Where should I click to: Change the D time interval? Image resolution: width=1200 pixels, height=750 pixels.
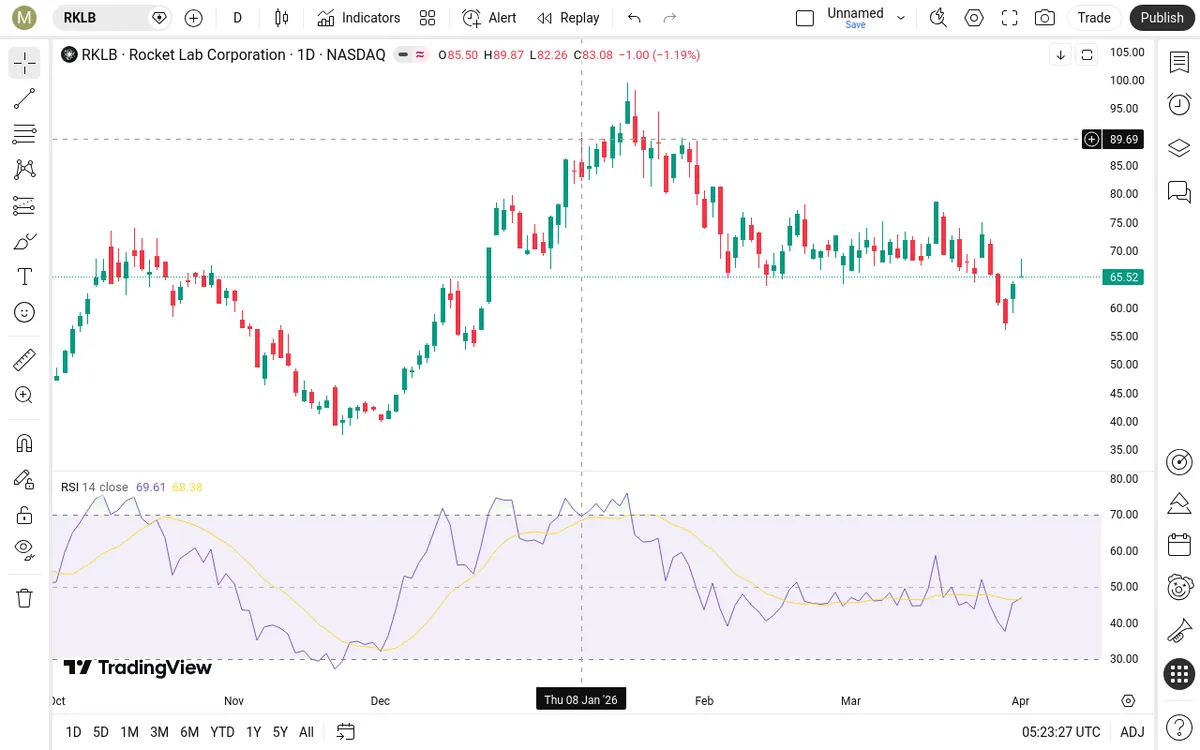click(237, 18)
